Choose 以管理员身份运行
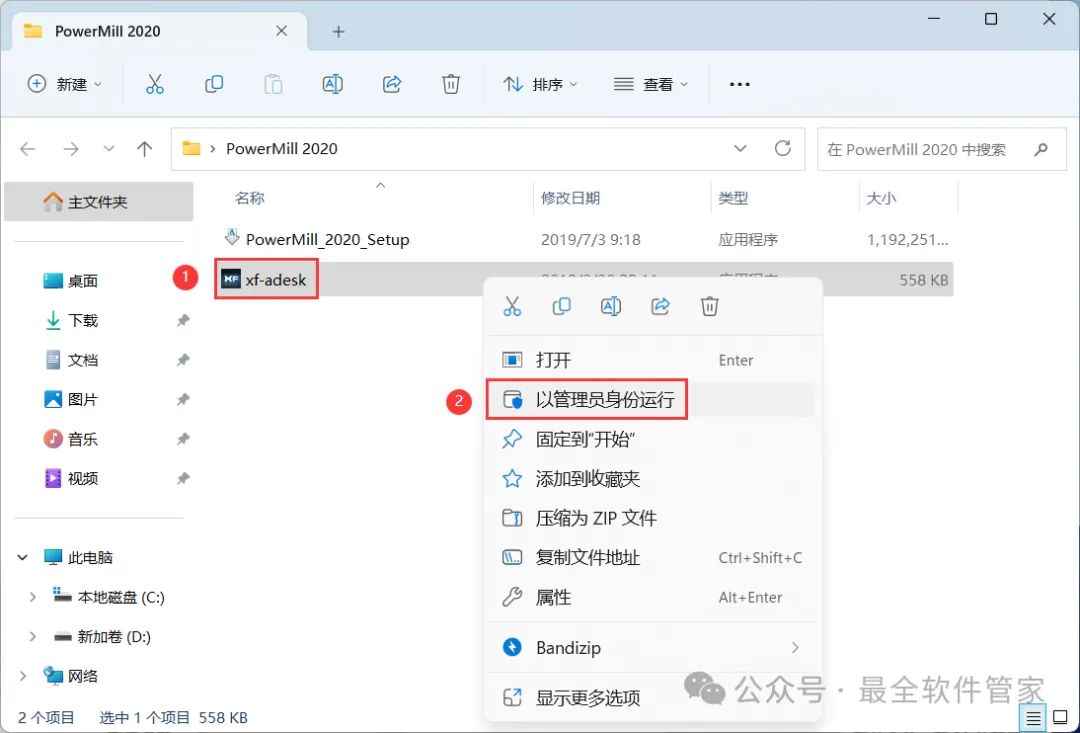This screenshot has height=733, width=1080. pos(652,400)
